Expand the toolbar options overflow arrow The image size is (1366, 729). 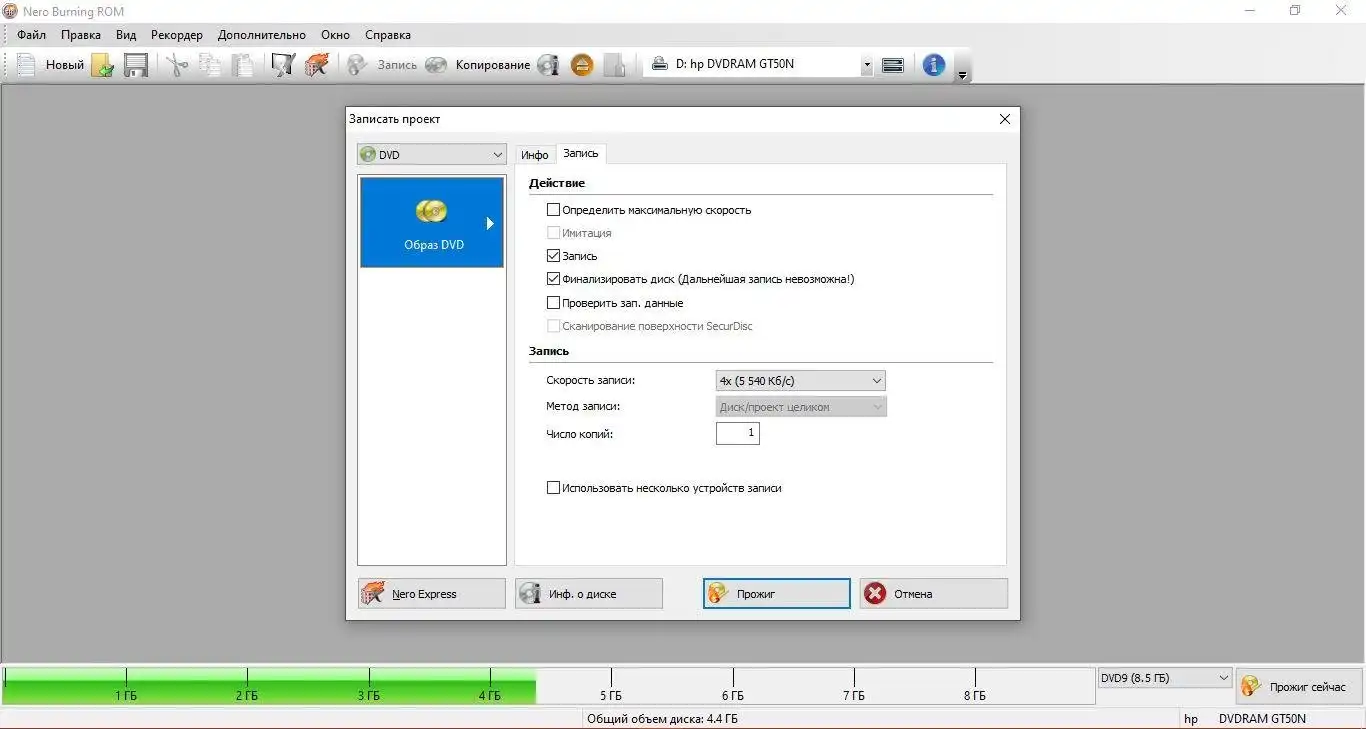click(x=962, y=75)
